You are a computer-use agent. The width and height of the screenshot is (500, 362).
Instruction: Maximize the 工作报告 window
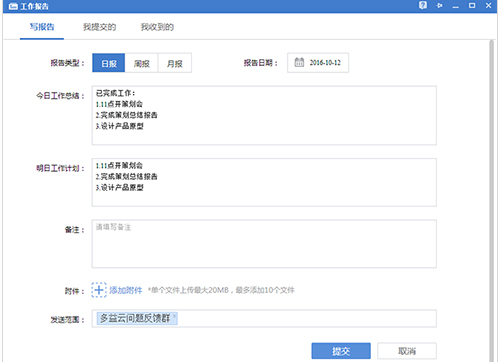(x=472, y=5)
